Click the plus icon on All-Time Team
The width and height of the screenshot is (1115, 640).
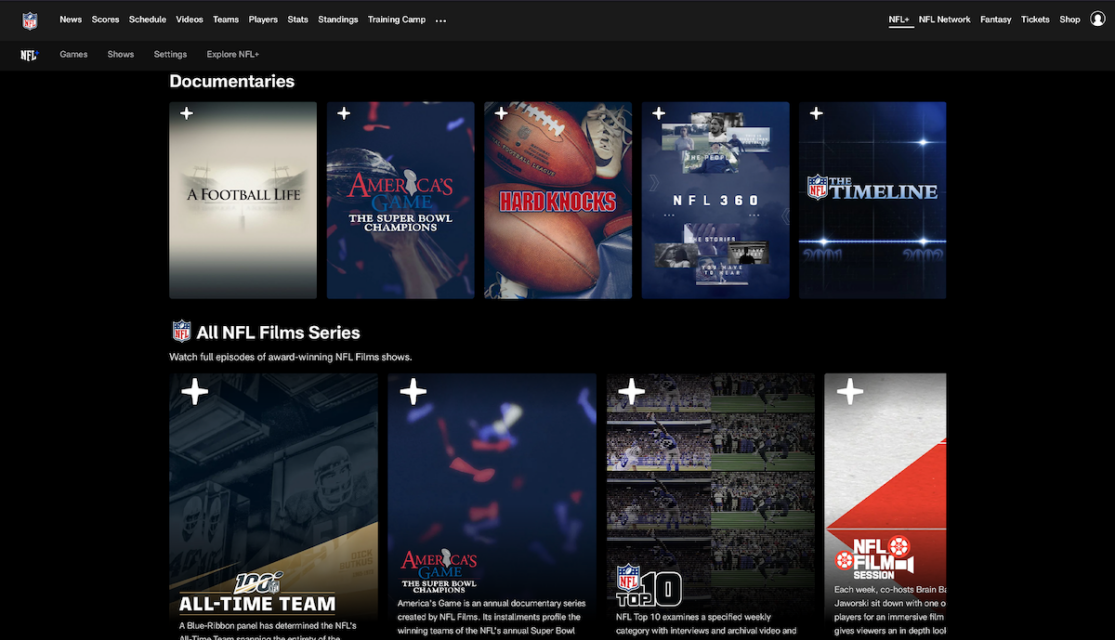194,391
